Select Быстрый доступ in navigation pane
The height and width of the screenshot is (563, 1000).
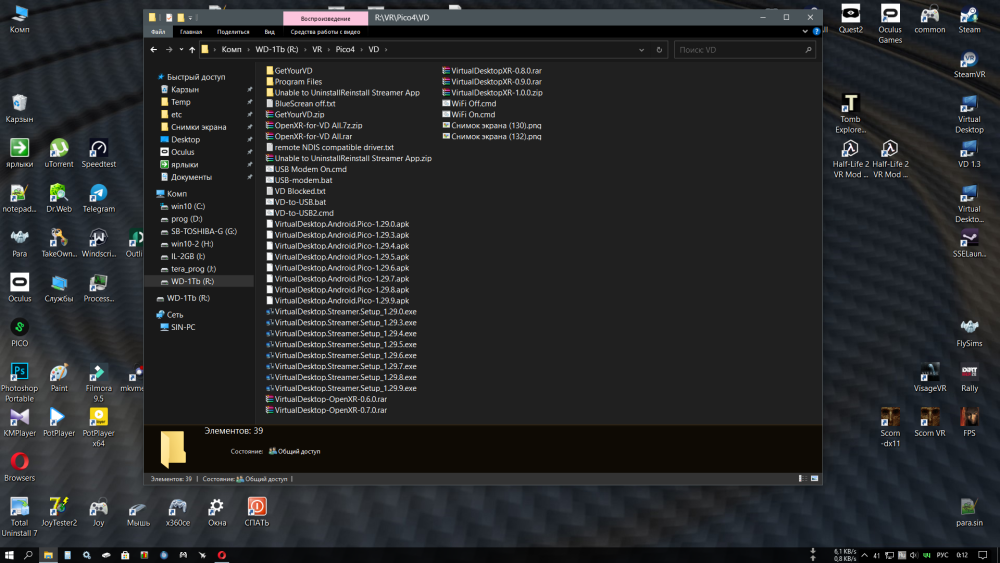point(196,77)
